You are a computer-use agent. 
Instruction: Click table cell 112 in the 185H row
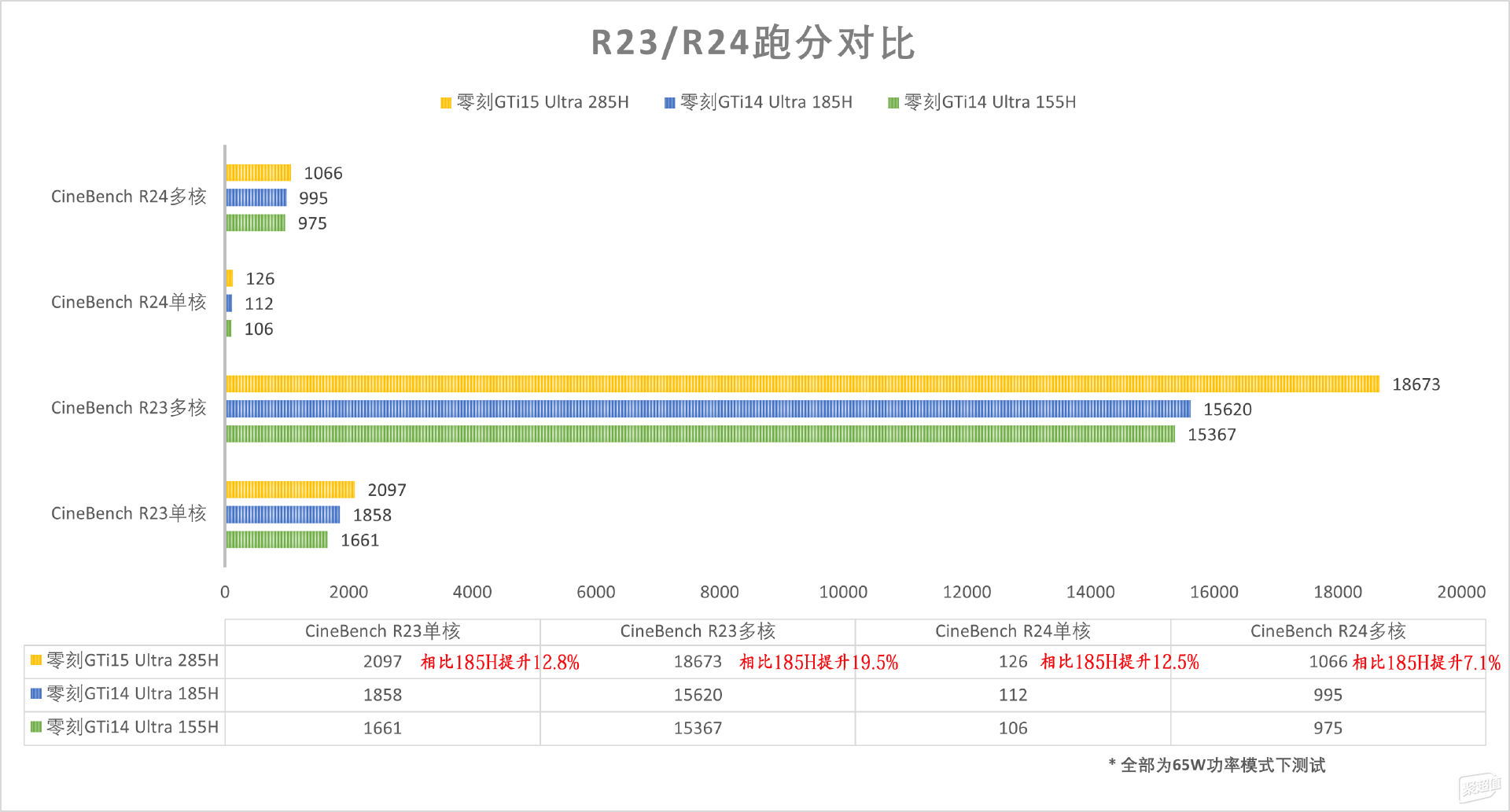[1013, 695]
